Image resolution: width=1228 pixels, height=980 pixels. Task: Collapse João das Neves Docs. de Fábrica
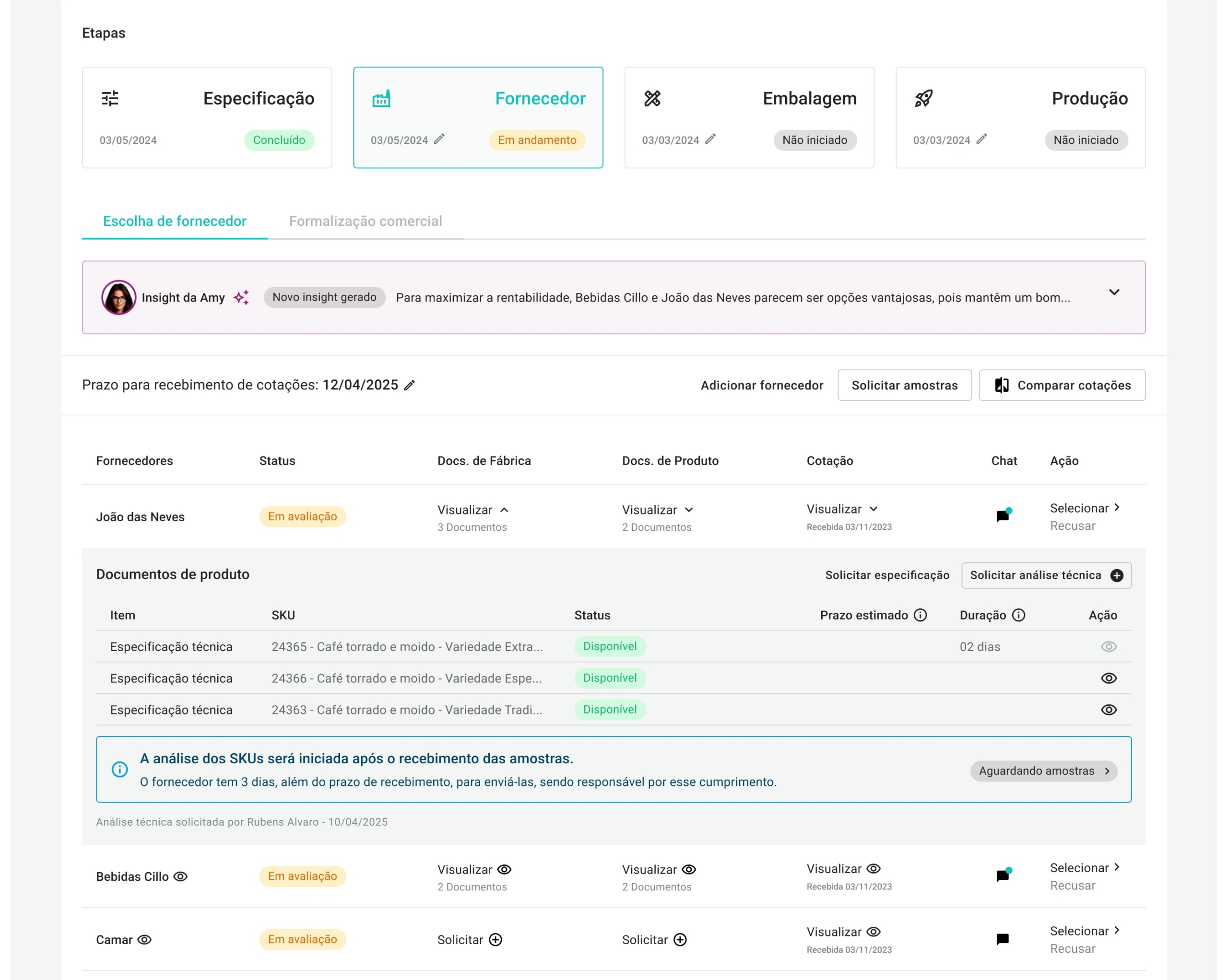(x=473, y=510)
